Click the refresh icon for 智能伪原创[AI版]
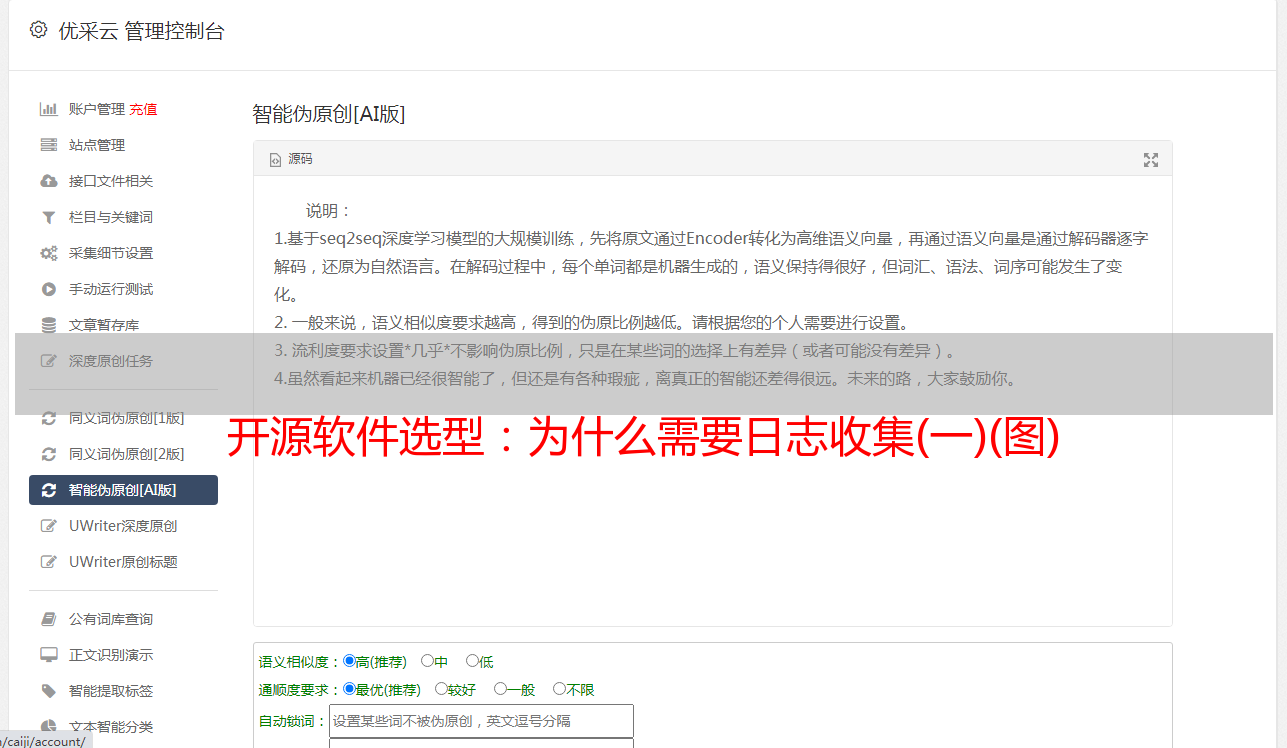The width and height of the screenshot is (1287, 748). (x=48, y=490)
